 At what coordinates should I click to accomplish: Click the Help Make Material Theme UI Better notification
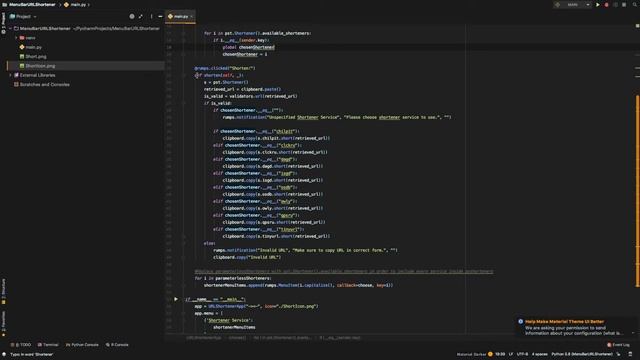click(x=564, y=322)
